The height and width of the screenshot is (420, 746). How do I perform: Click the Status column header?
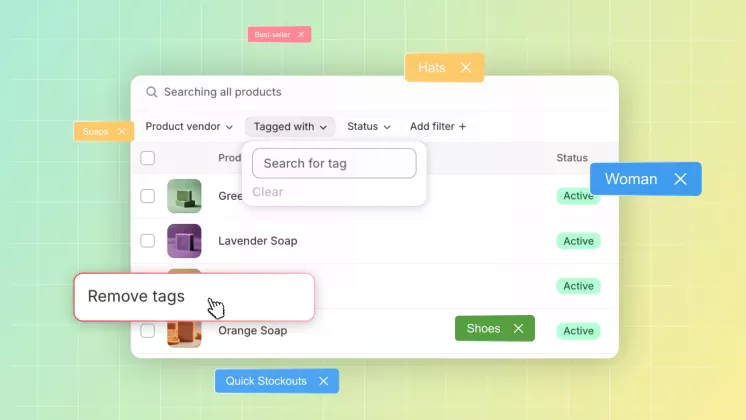click(572, 158)
